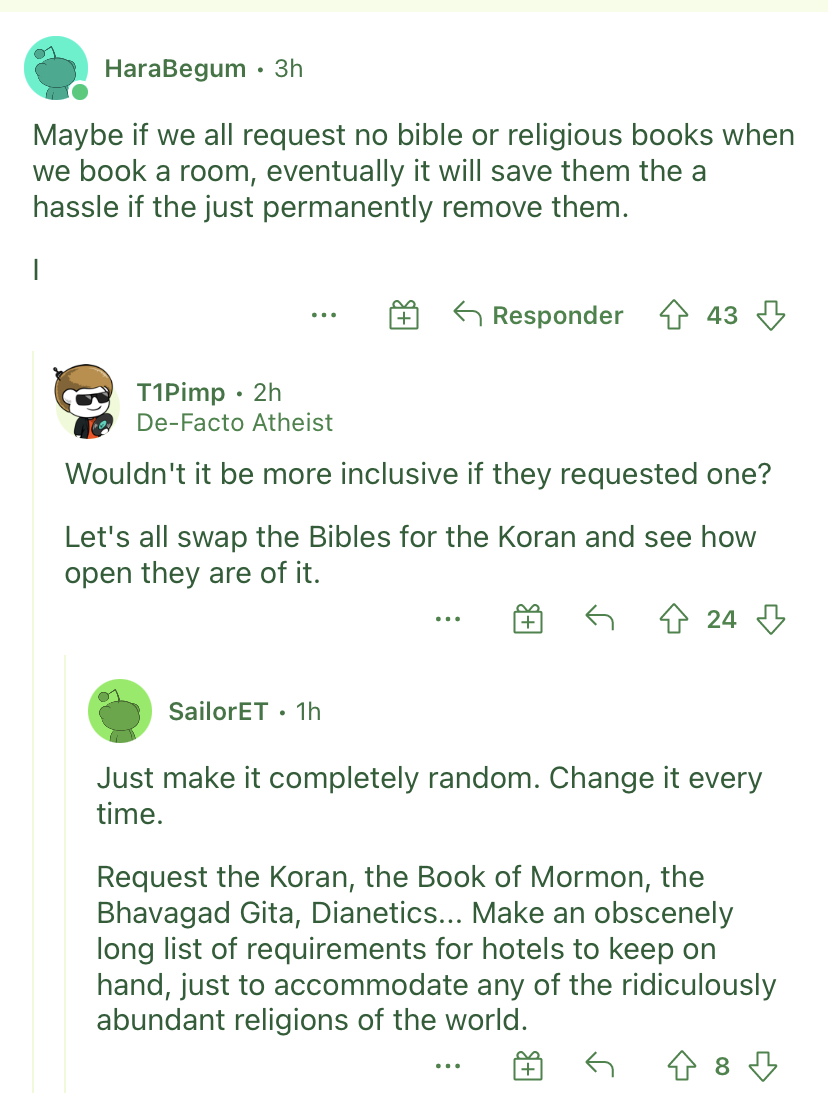Reply to T1Pimp's comment using arrow icon
This screenshot has width=828, height=1093.
tap(599, 618)
